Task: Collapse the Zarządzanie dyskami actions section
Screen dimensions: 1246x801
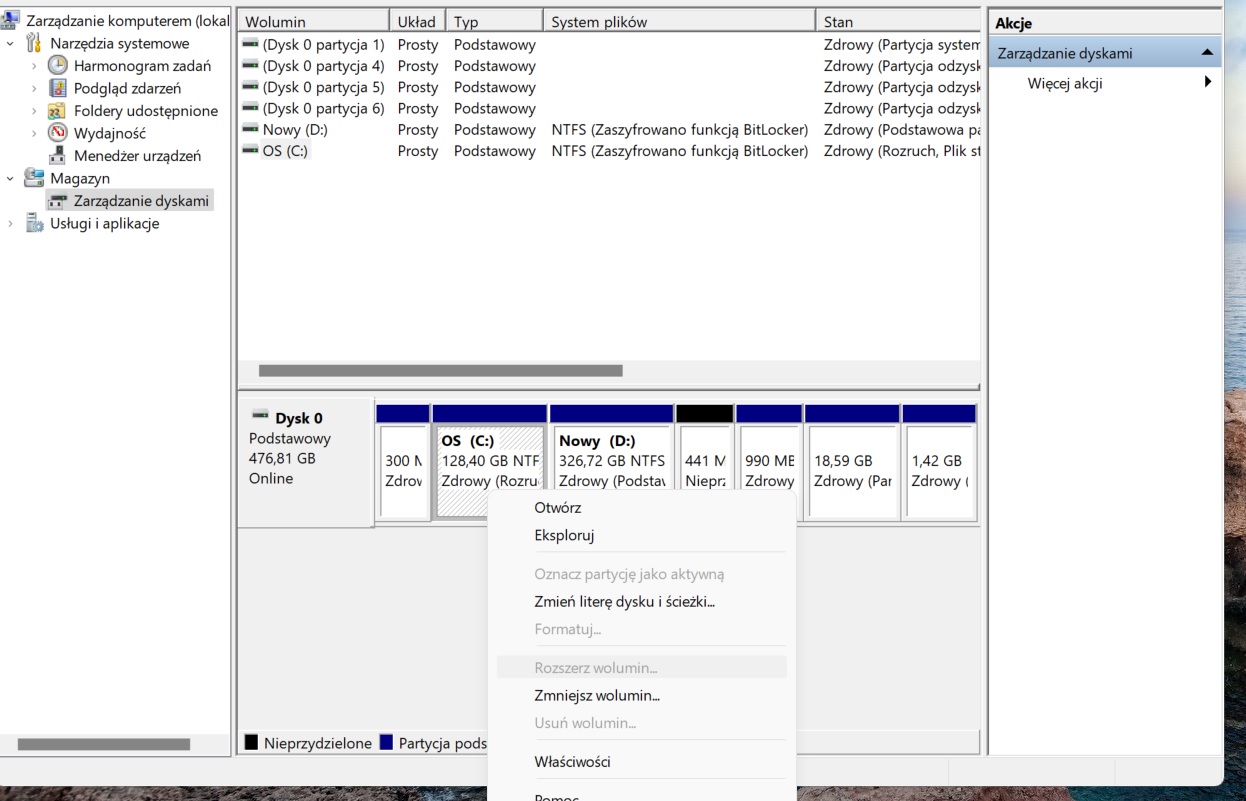Action: pyautogui.click(x=1207, y=53)
